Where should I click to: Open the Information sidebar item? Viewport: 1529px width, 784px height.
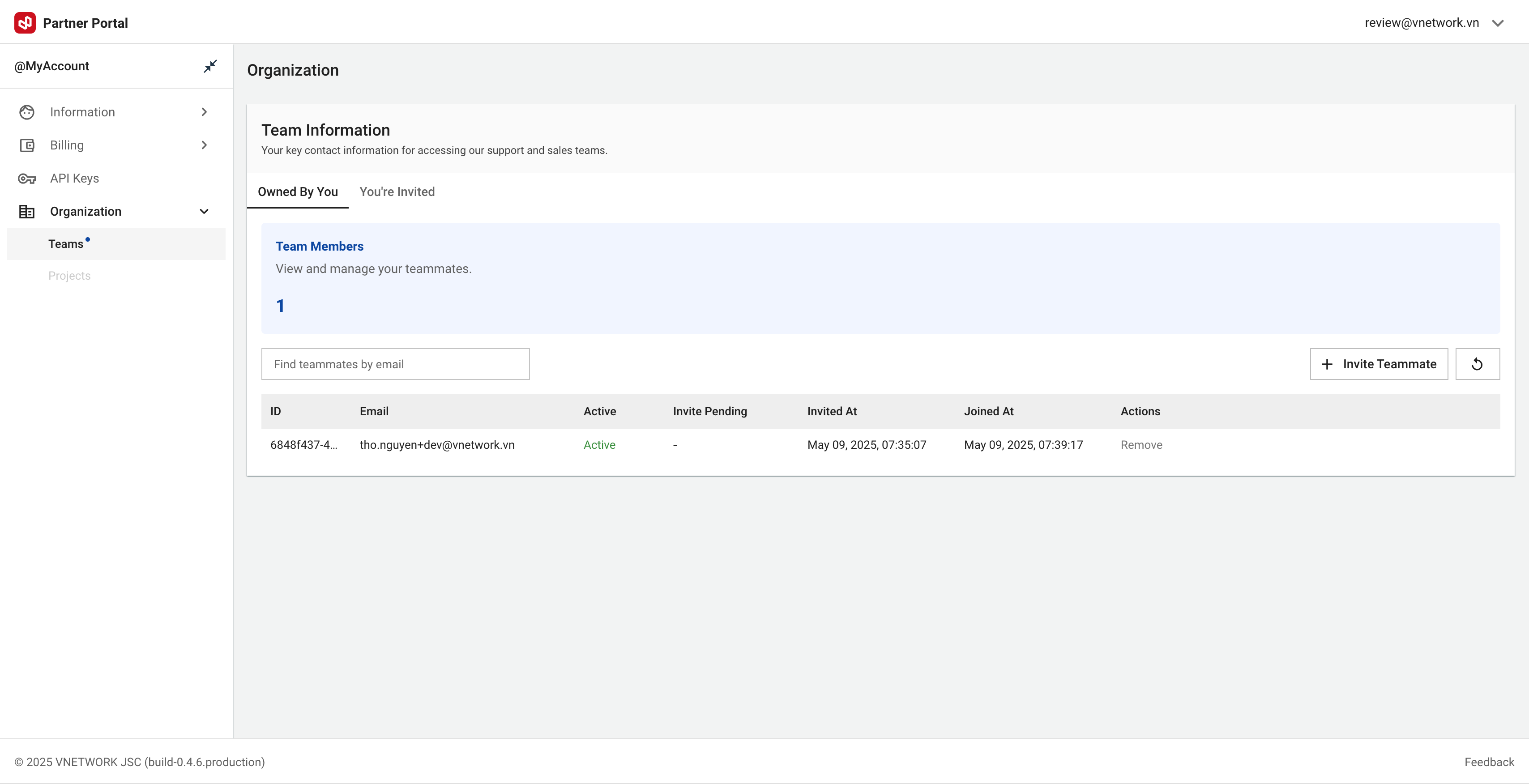116,112
